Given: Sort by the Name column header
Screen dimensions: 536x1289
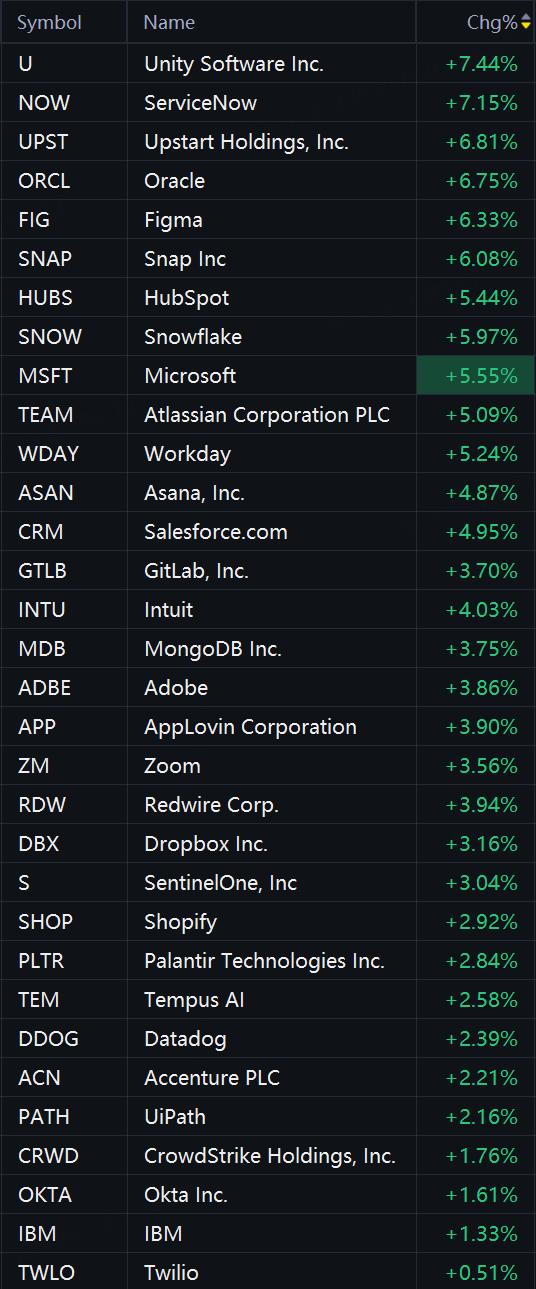Looking at the screenshot, I should tap(169, 22).
